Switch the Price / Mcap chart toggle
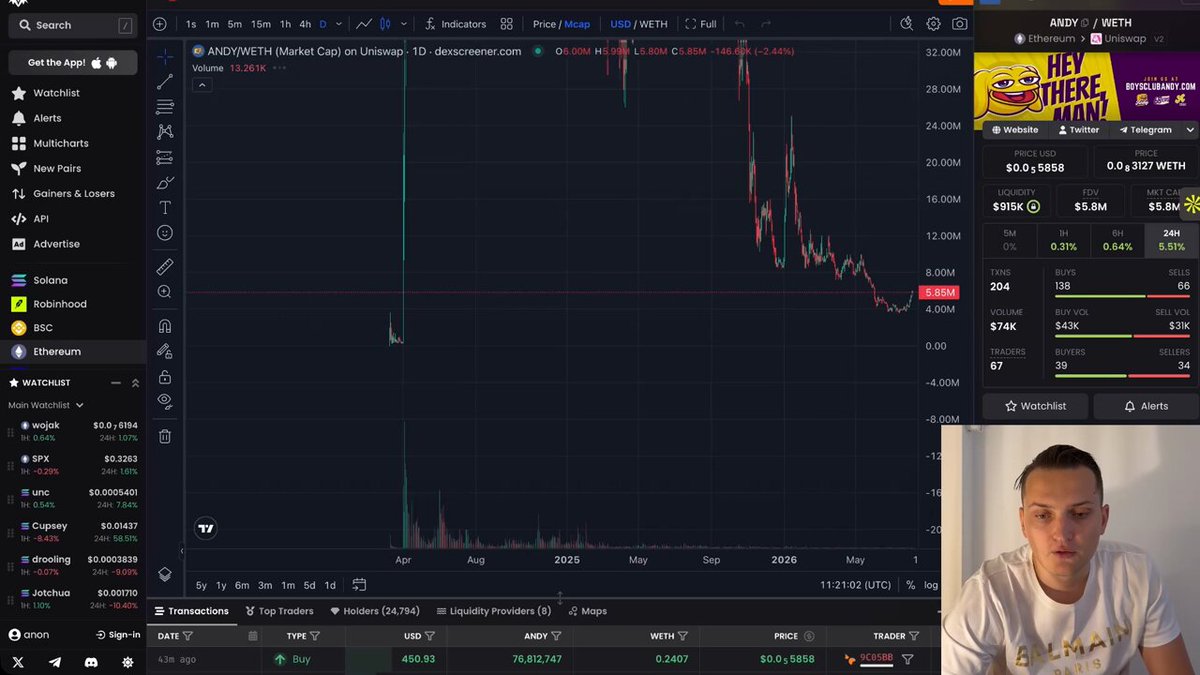The width and height of the screenshot is (1200, 675). click(561, 24)
